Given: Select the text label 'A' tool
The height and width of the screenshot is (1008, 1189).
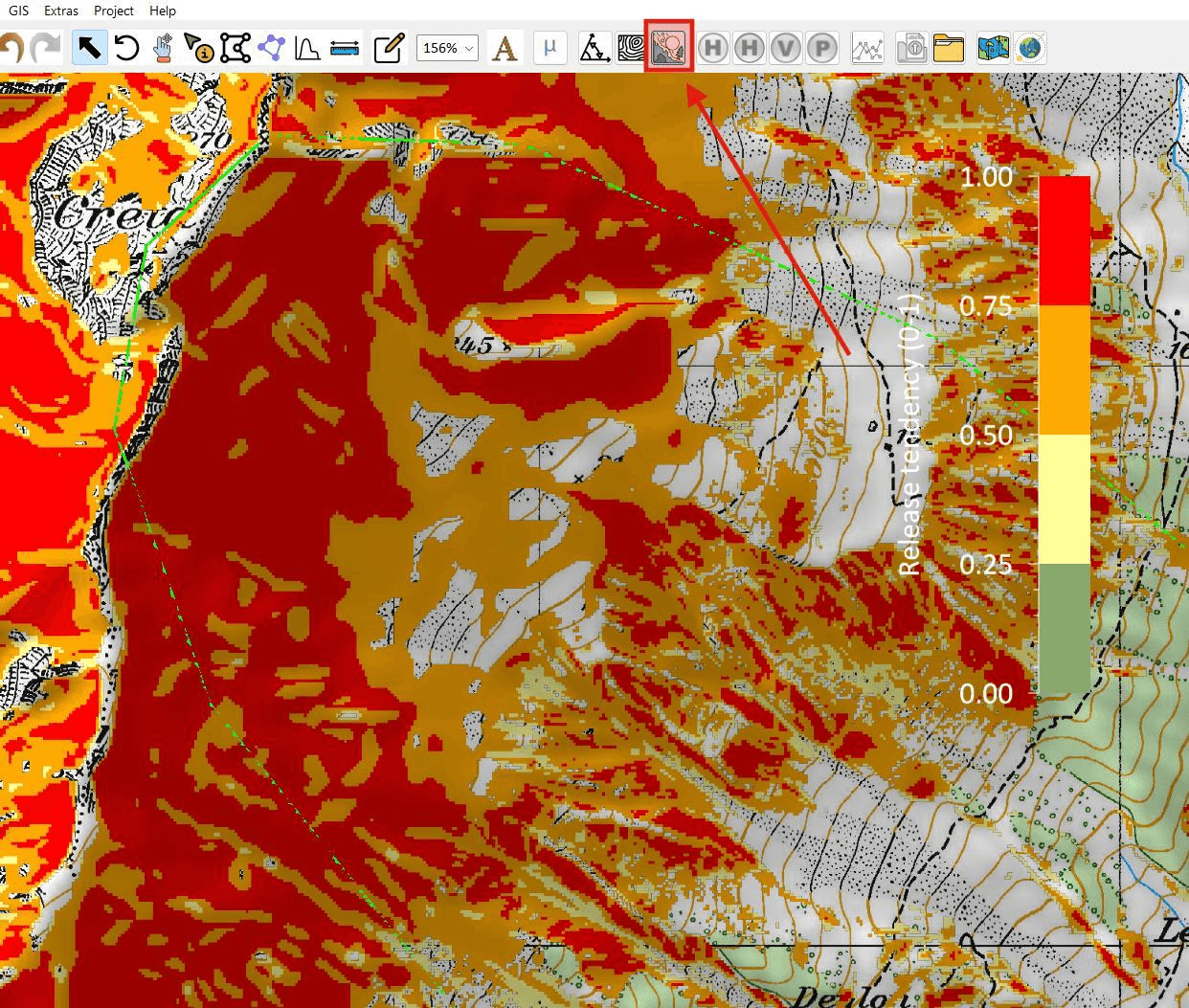Looking at the screenshot, I should tap(505, 47).
